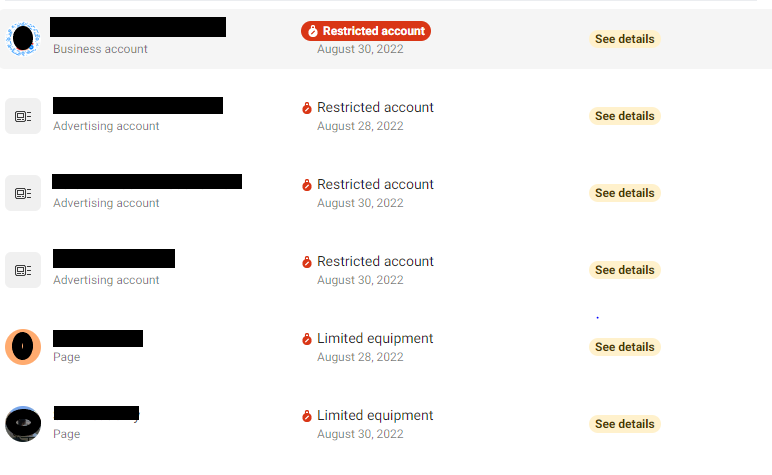Screen dimensions: 772x475
Task: Click the orange Page avatar thumbnail
Action: (23, 347)
